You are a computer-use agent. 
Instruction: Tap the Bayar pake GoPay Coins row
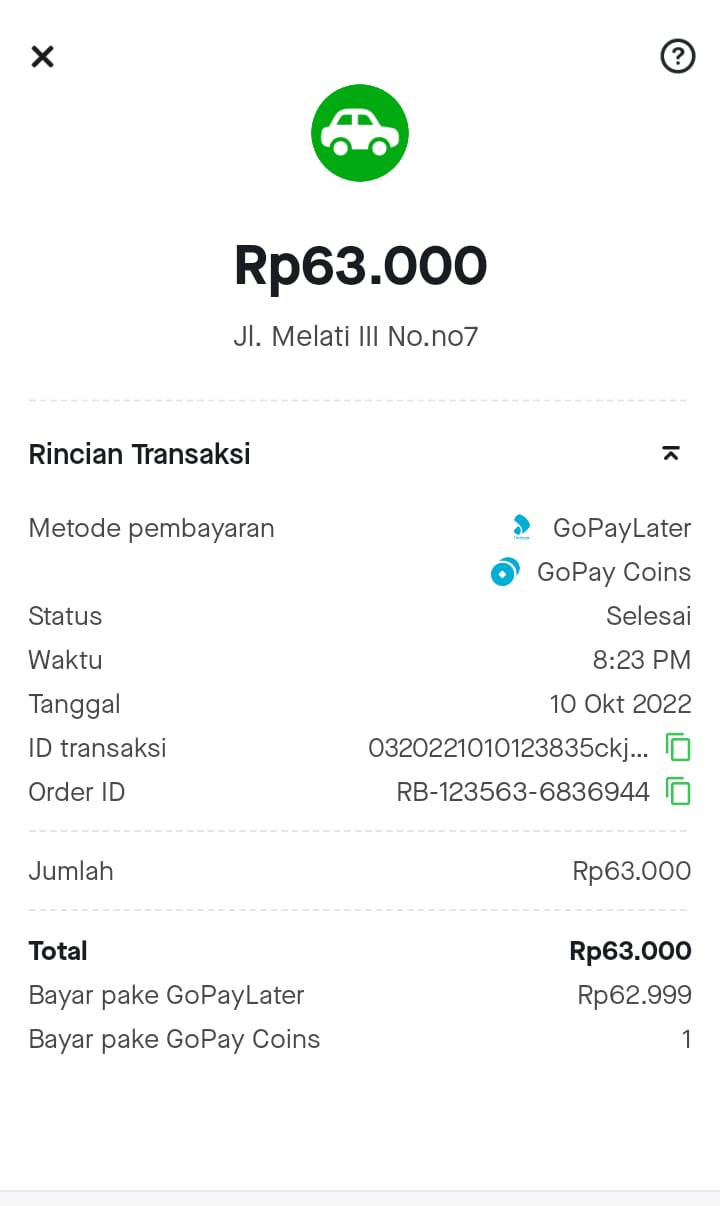coord(174,1039)
